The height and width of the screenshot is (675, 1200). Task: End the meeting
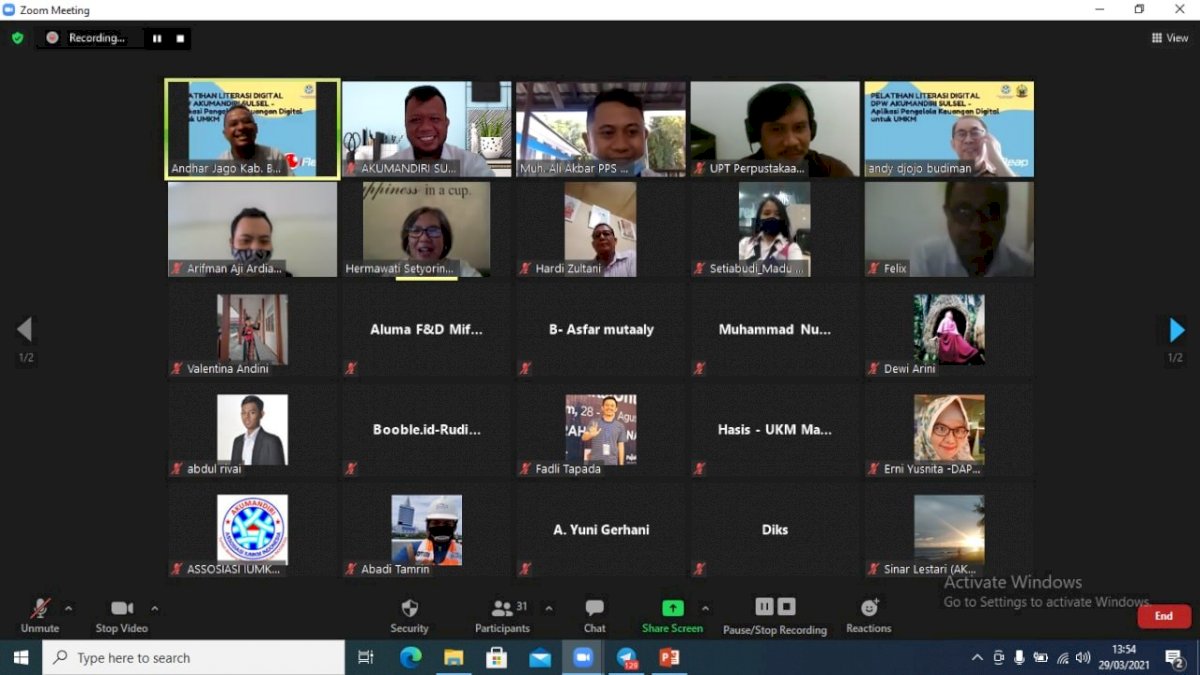1163,616
